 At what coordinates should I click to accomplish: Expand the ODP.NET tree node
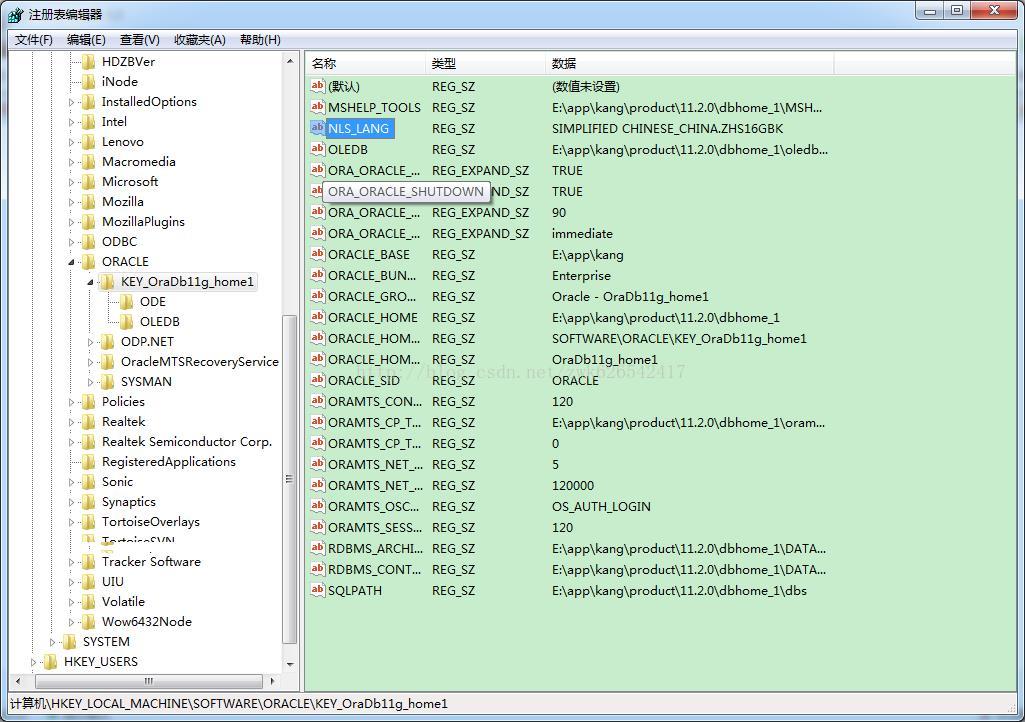[90, 342]
